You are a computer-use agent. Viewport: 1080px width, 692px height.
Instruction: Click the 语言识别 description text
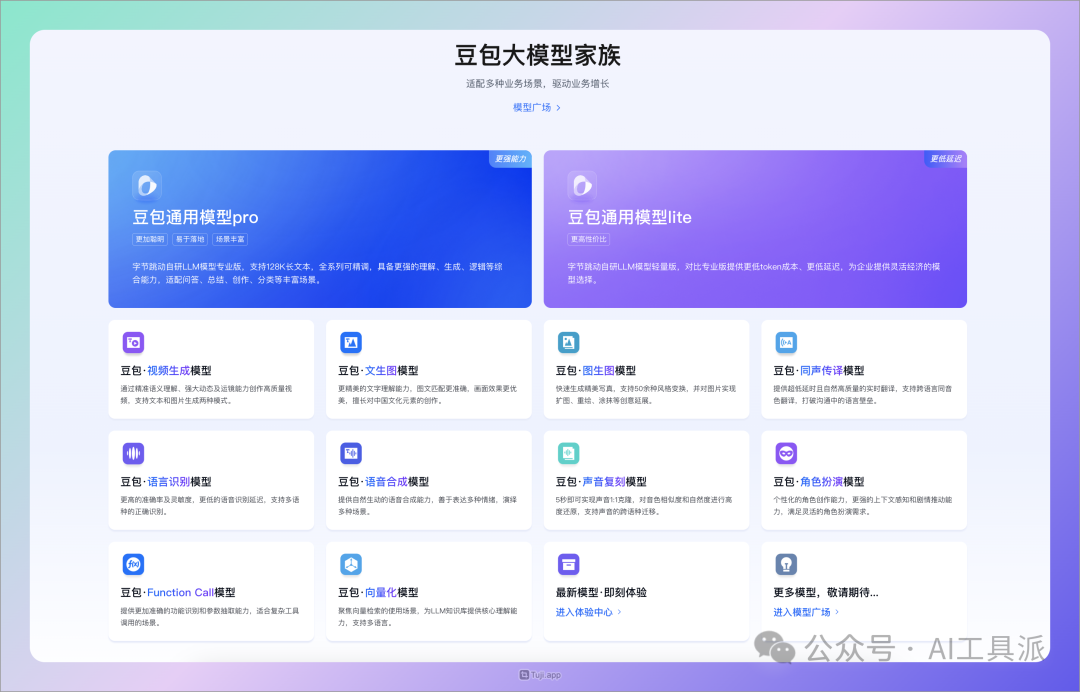click(x=210, y=505)
